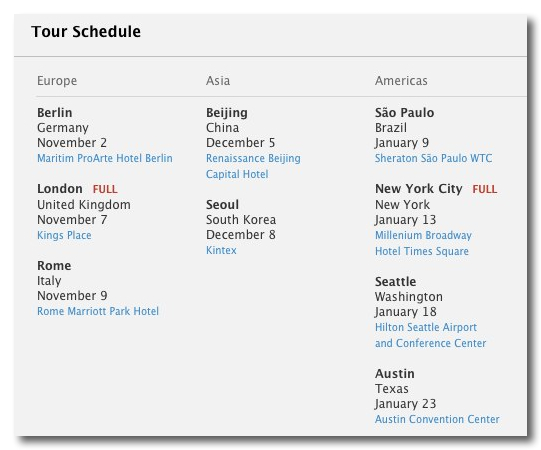This screenshot has width=541, height=450.
Task: Open the Renaissance Beijing Capital Hotel link
Action: [x=253, y=166]
